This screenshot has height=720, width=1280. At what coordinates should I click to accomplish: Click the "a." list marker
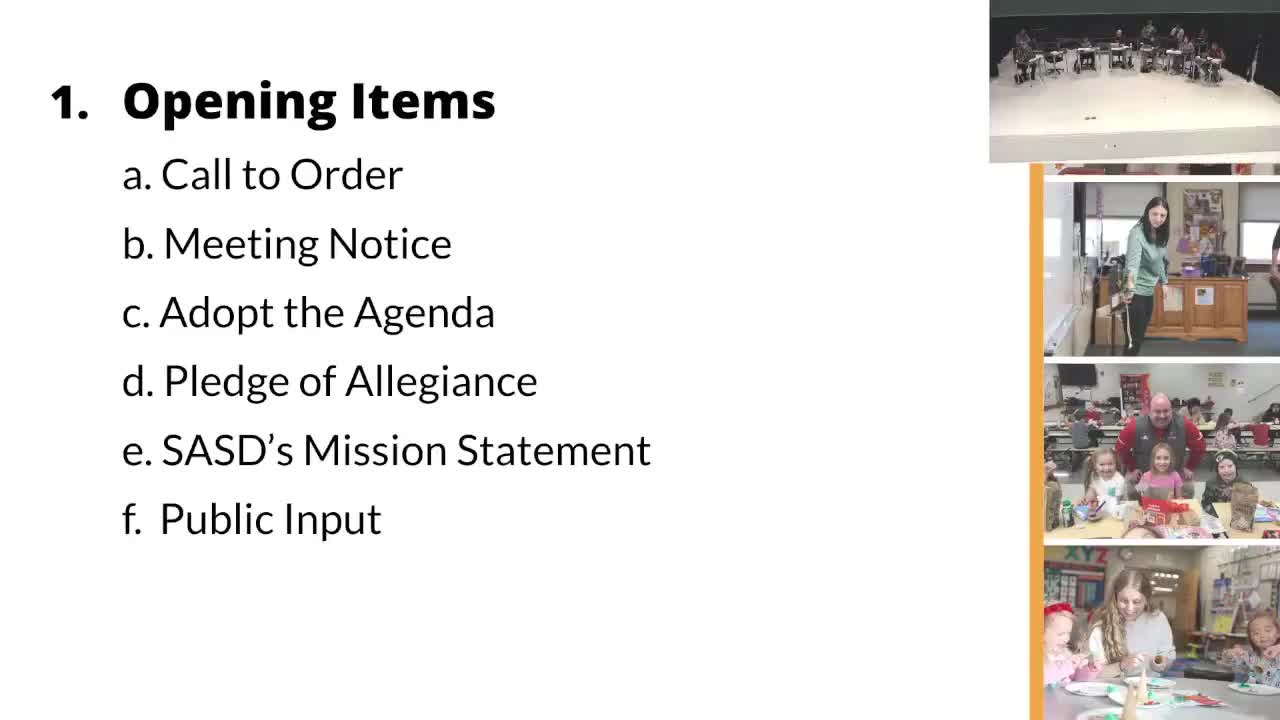coord(137,176)
